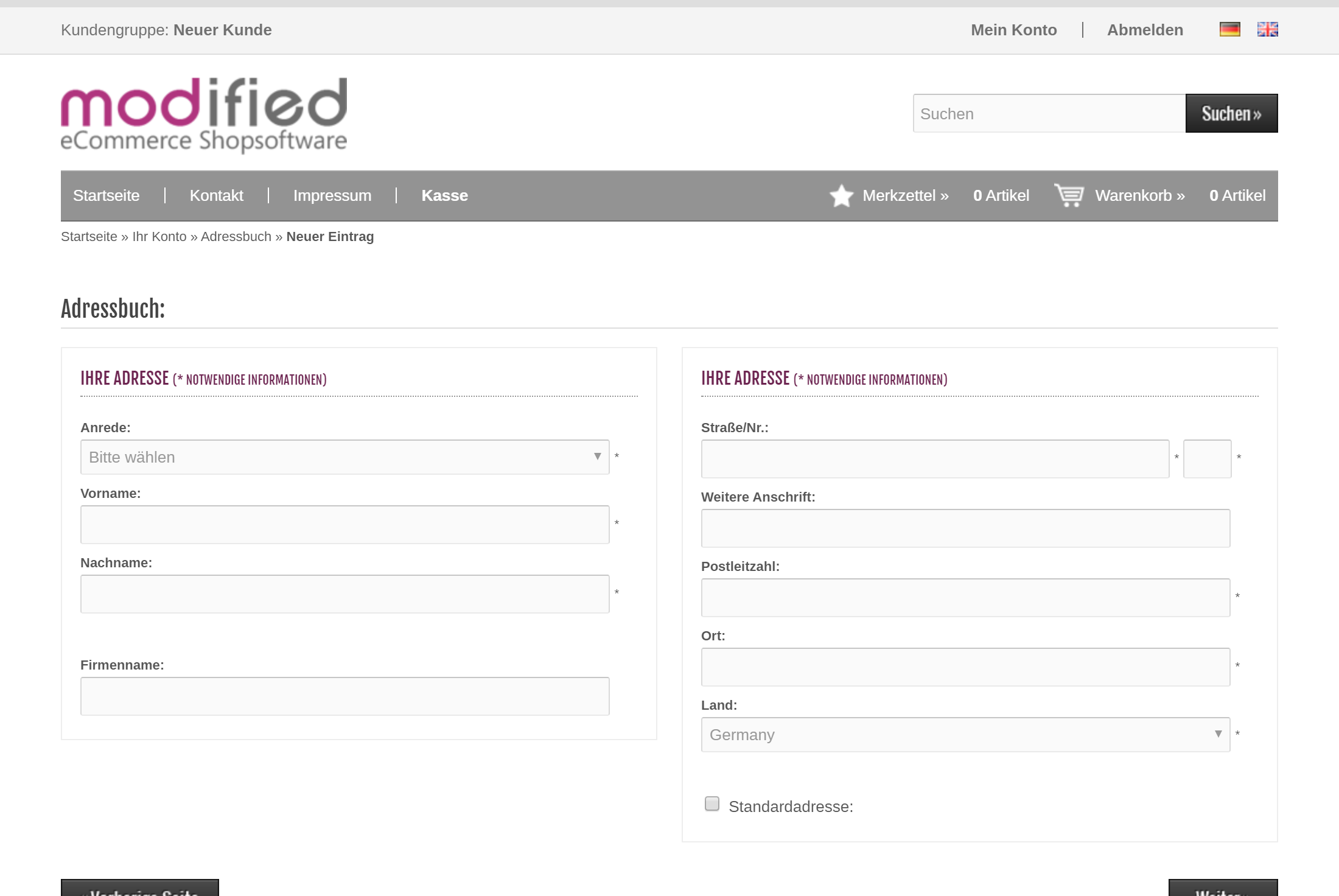Open Mein Konto link
Viewport: 1339px width, 896px height.
tap(1013, 30)
